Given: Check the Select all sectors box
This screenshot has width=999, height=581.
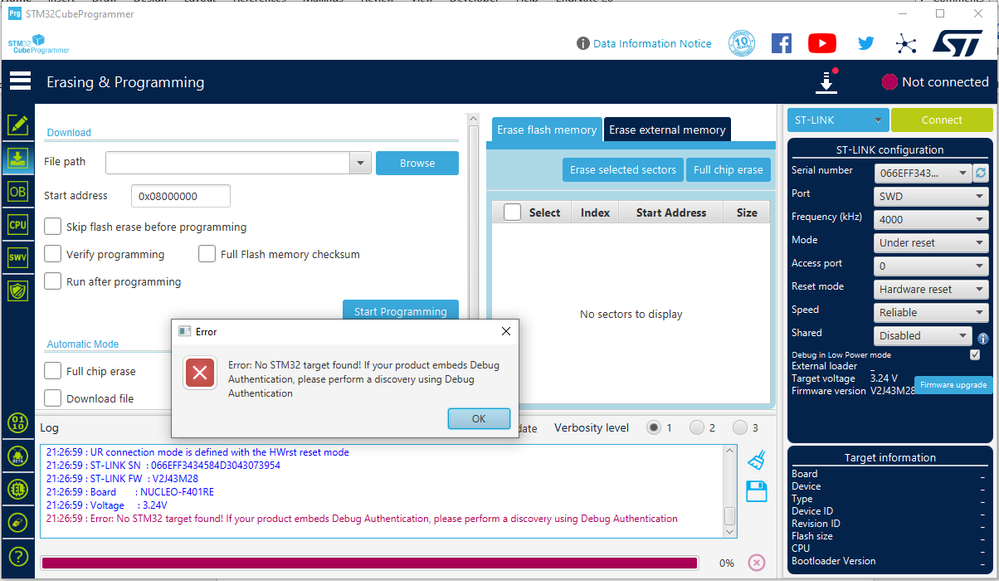Looking at the screenshot, I should click(512, 212).
